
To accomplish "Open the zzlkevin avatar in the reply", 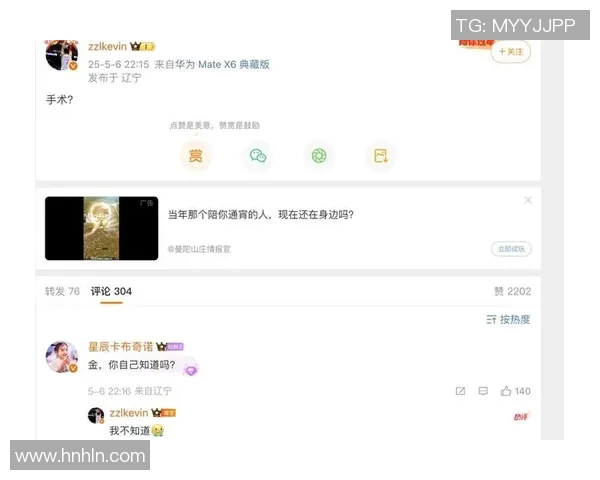I will pyautogui.click(x=96, y=415).
